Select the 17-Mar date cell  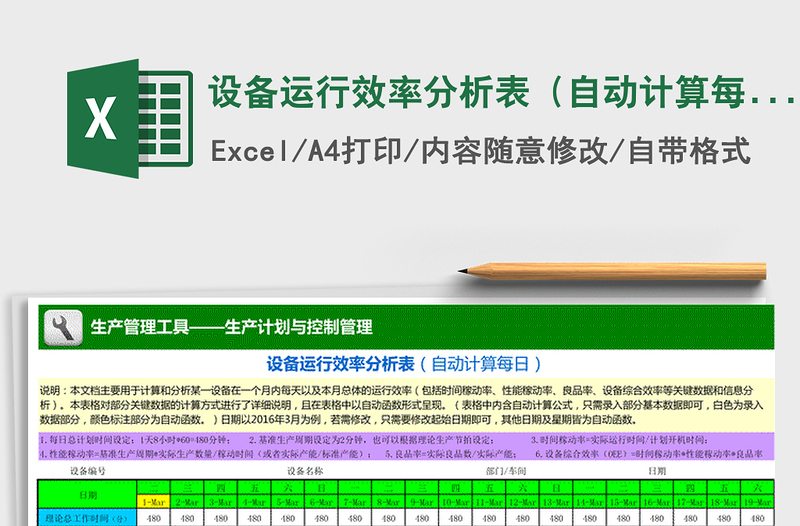690,503
